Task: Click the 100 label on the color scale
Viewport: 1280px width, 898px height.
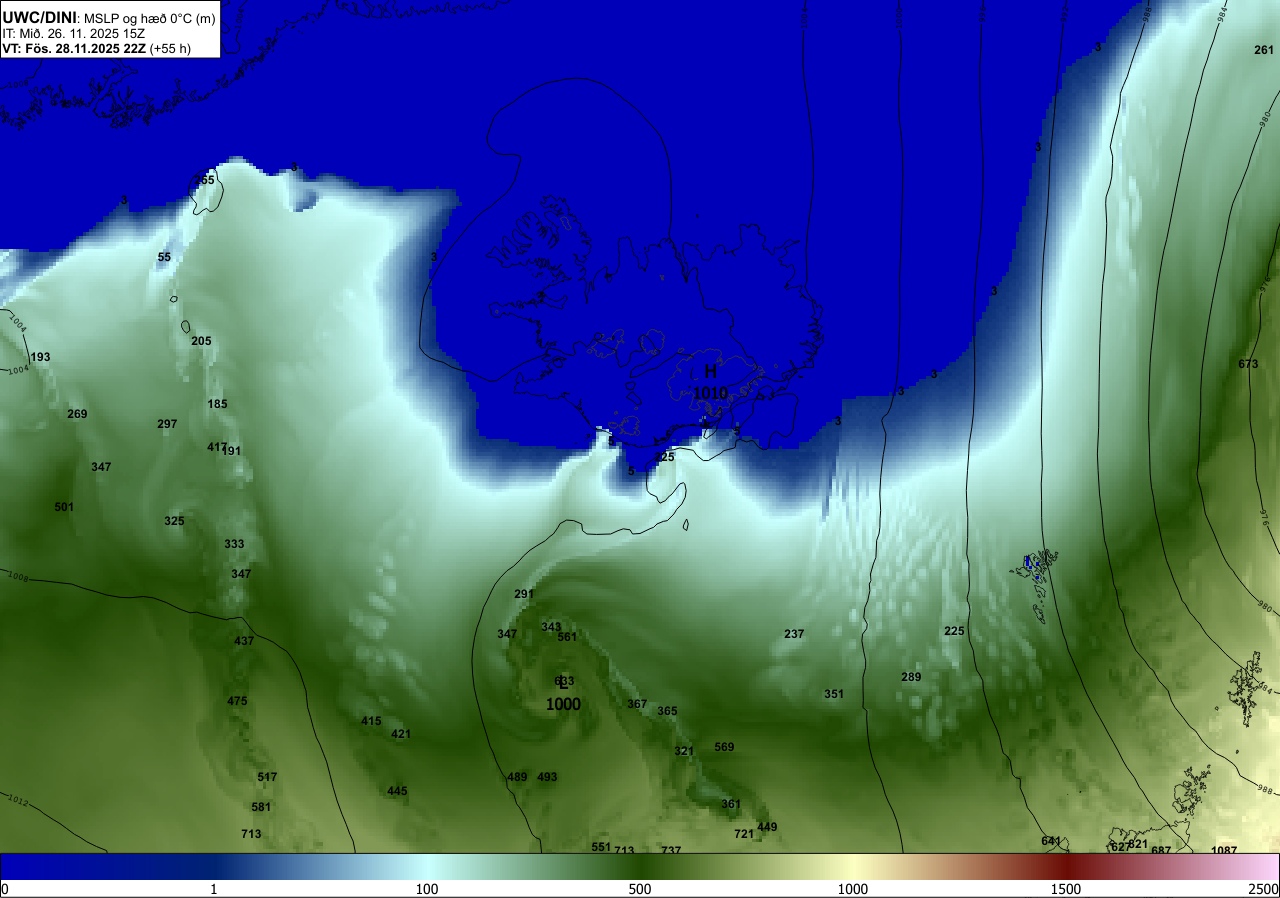Action: pyautogui.click(x=427, y=890)
